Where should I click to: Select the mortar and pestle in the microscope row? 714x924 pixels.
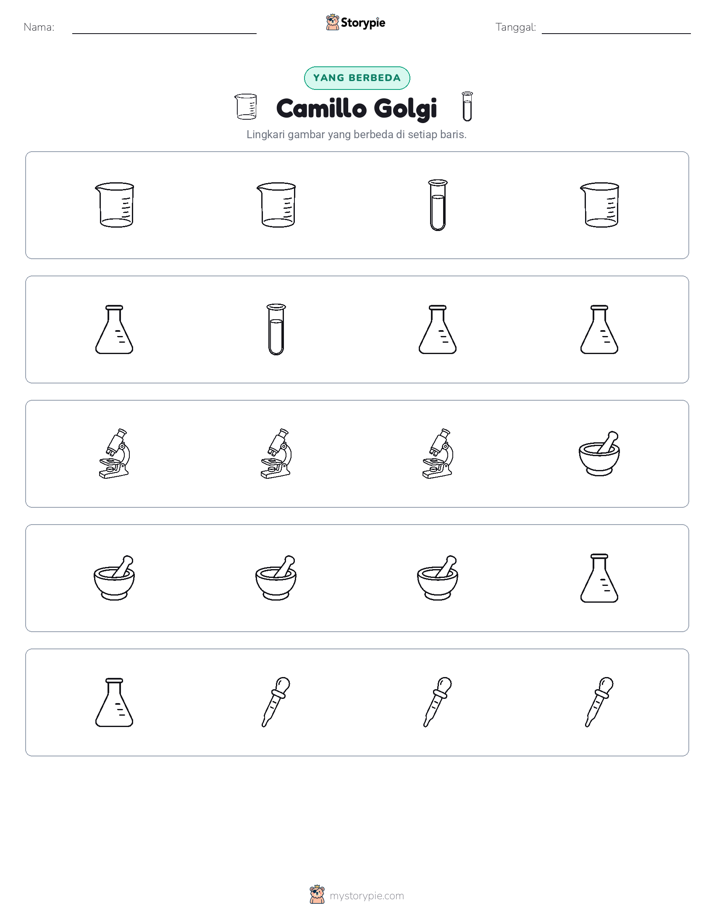click(599, 454)
